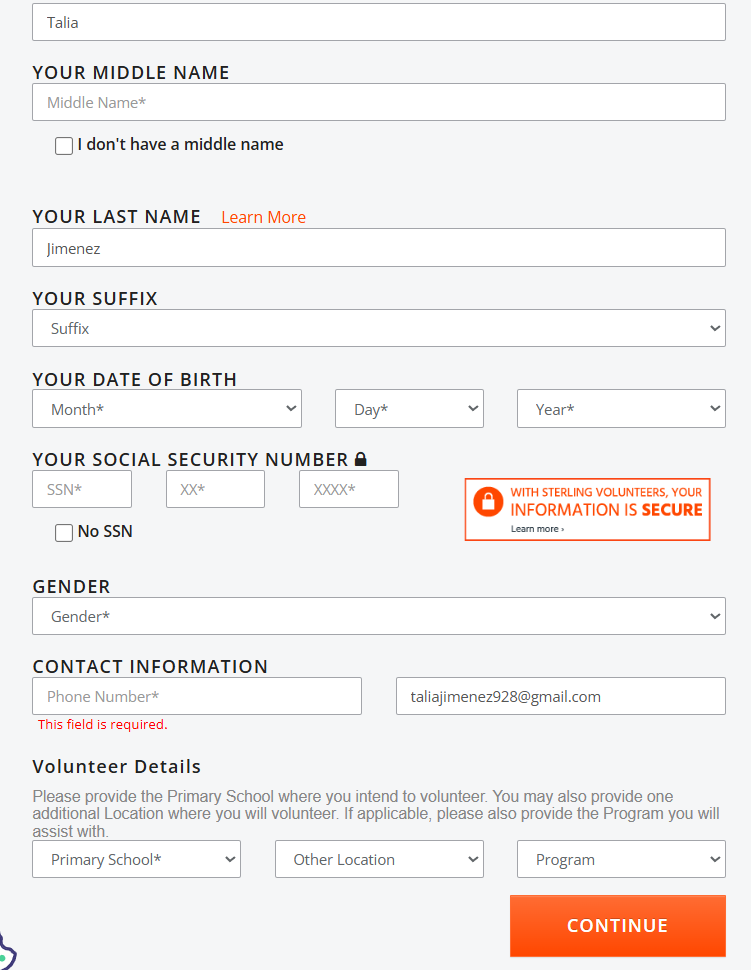Tick the No SSN checkbox
The height and width of the screenshot is (970, 751).
64,533
